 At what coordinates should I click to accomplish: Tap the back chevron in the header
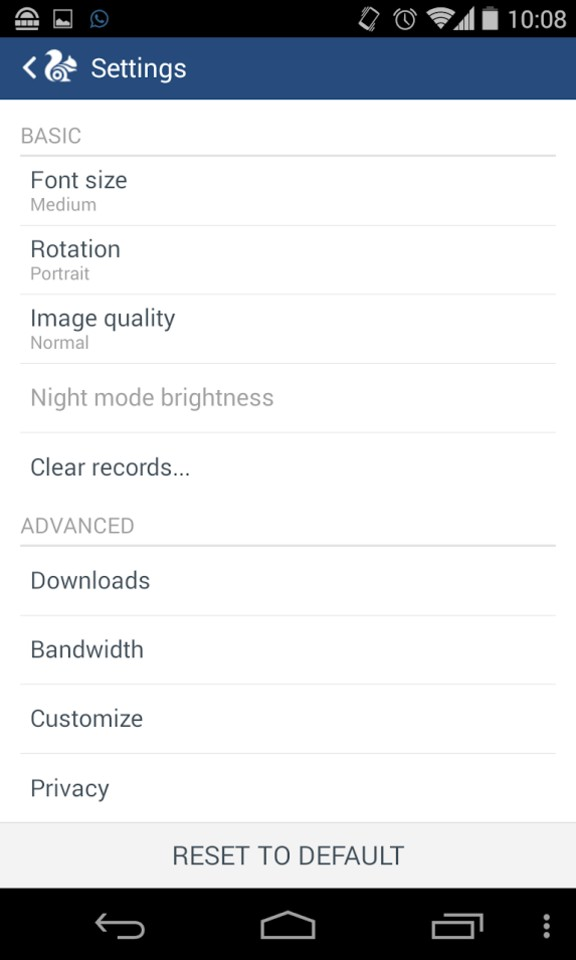pyautogui.click(x=29, y=68)
